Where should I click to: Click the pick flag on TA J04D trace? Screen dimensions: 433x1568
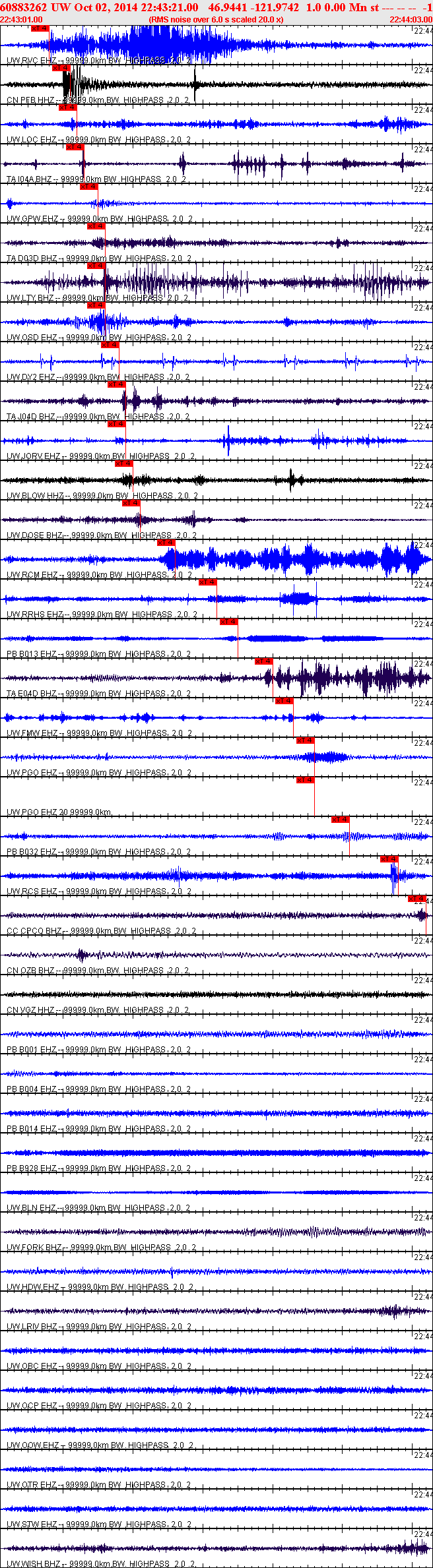116,384
